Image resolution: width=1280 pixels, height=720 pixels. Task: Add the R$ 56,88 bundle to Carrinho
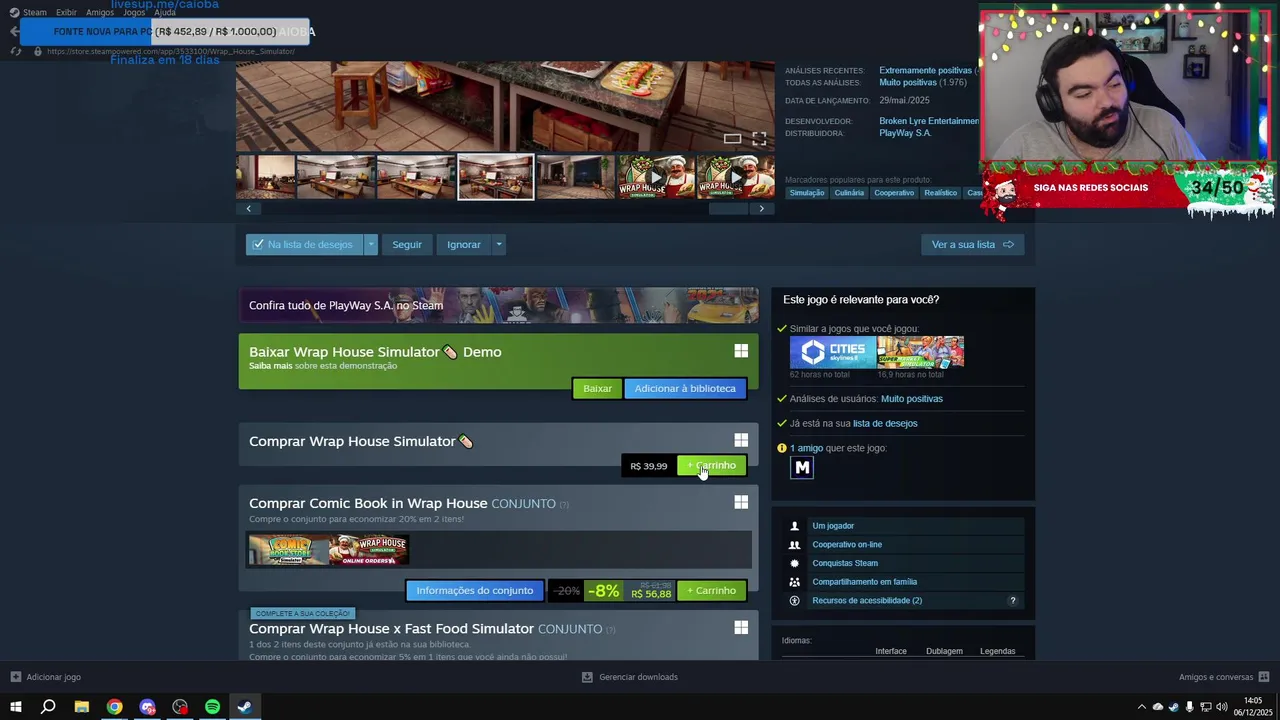pyautogui.click(x=711, y=590)
